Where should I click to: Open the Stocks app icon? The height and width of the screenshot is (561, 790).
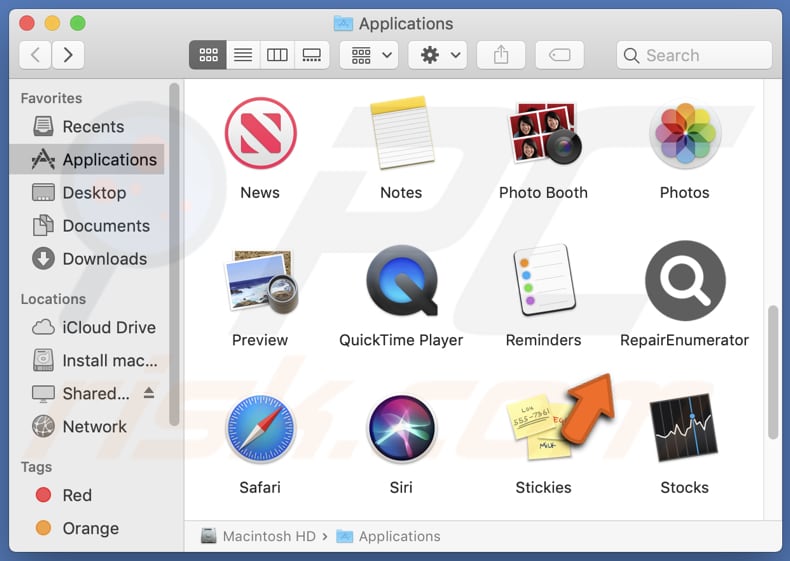coord(685,427)
